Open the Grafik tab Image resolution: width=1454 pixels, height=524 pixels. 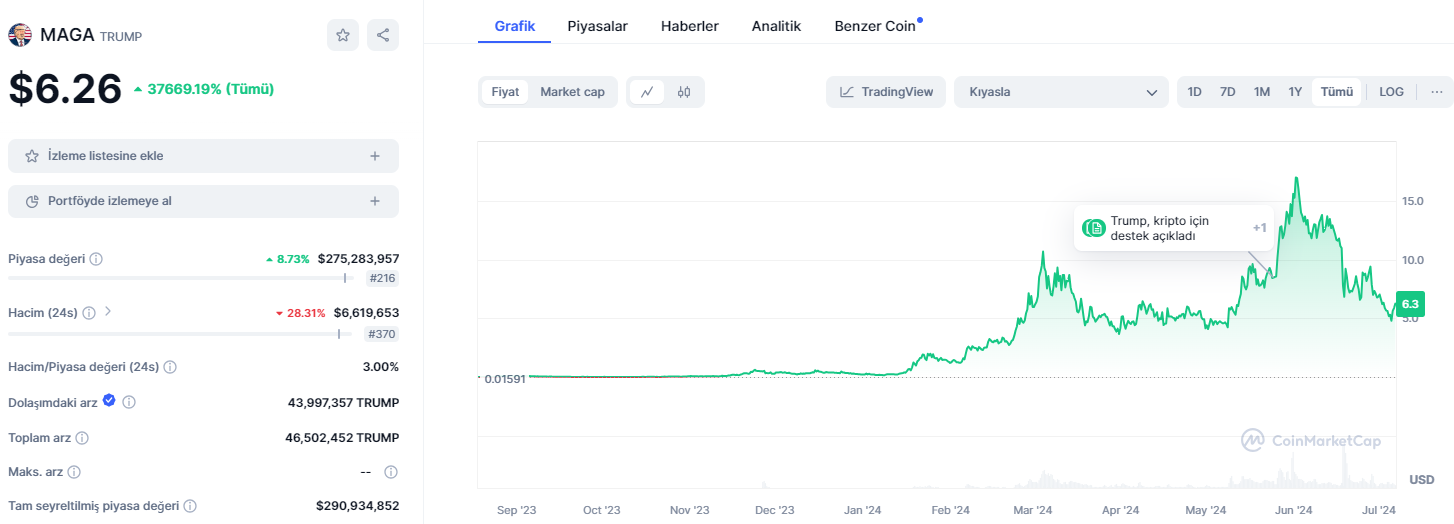click(x=515, y=26)
